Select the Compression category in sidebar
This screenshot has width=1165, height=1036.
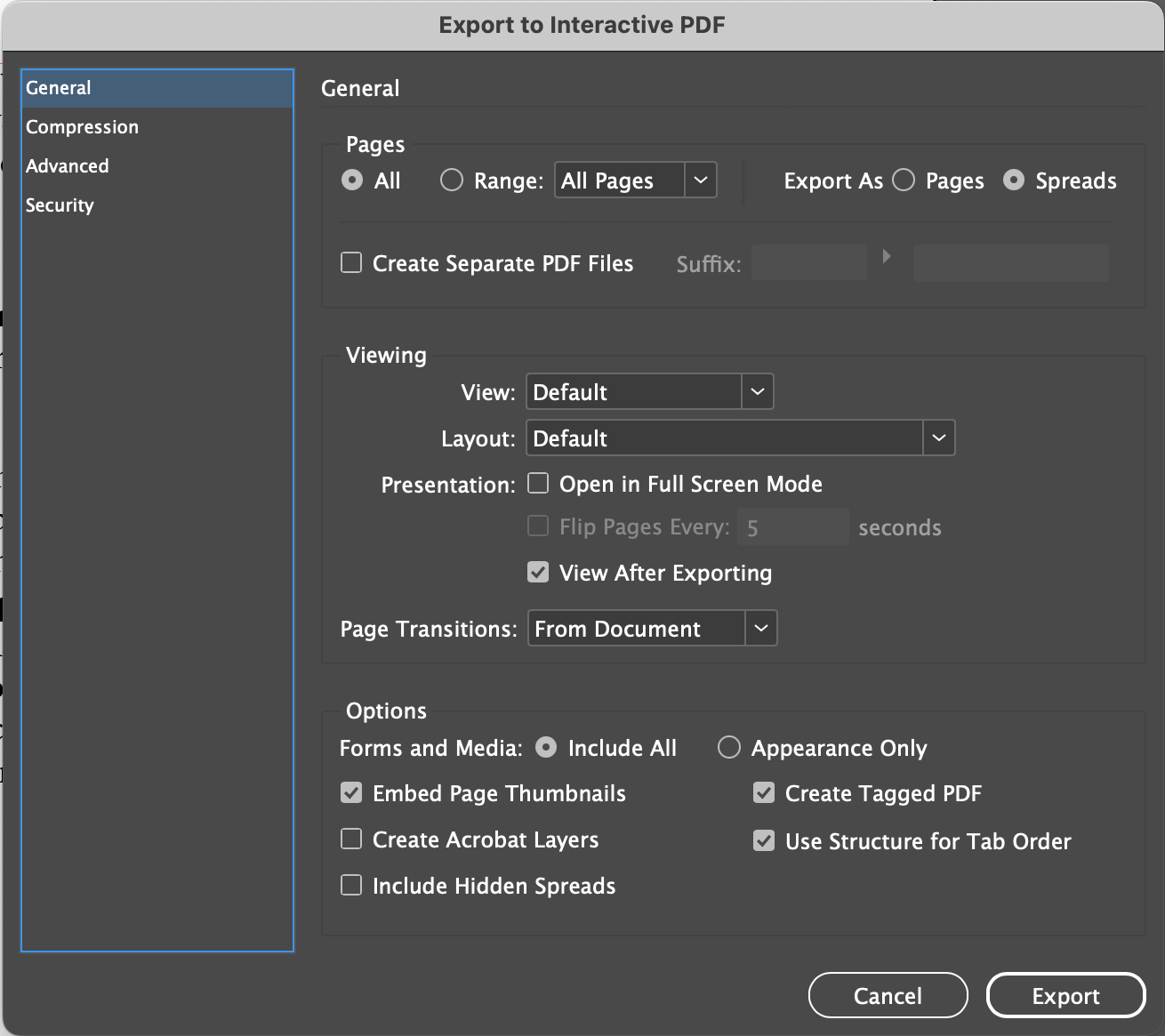82,127
